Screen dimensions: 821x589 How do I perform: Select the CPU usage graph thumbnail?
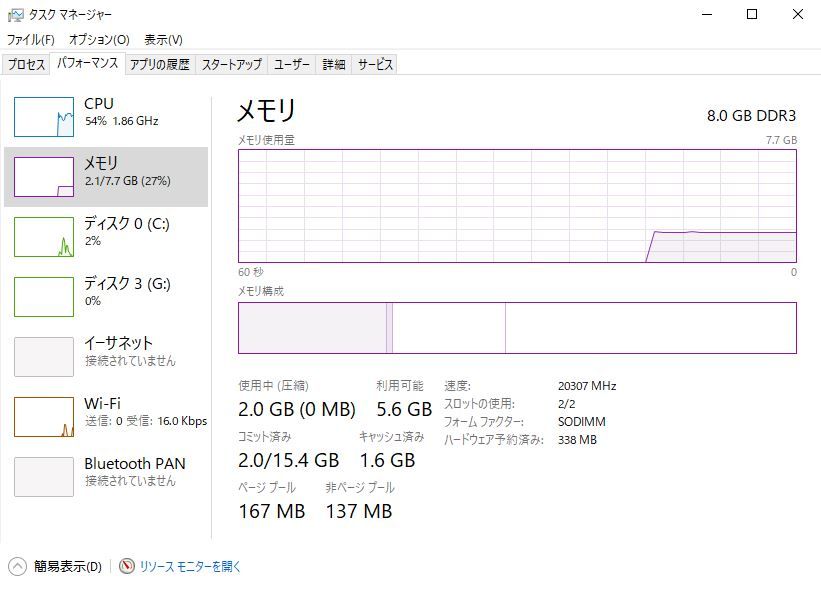[44, 117]
